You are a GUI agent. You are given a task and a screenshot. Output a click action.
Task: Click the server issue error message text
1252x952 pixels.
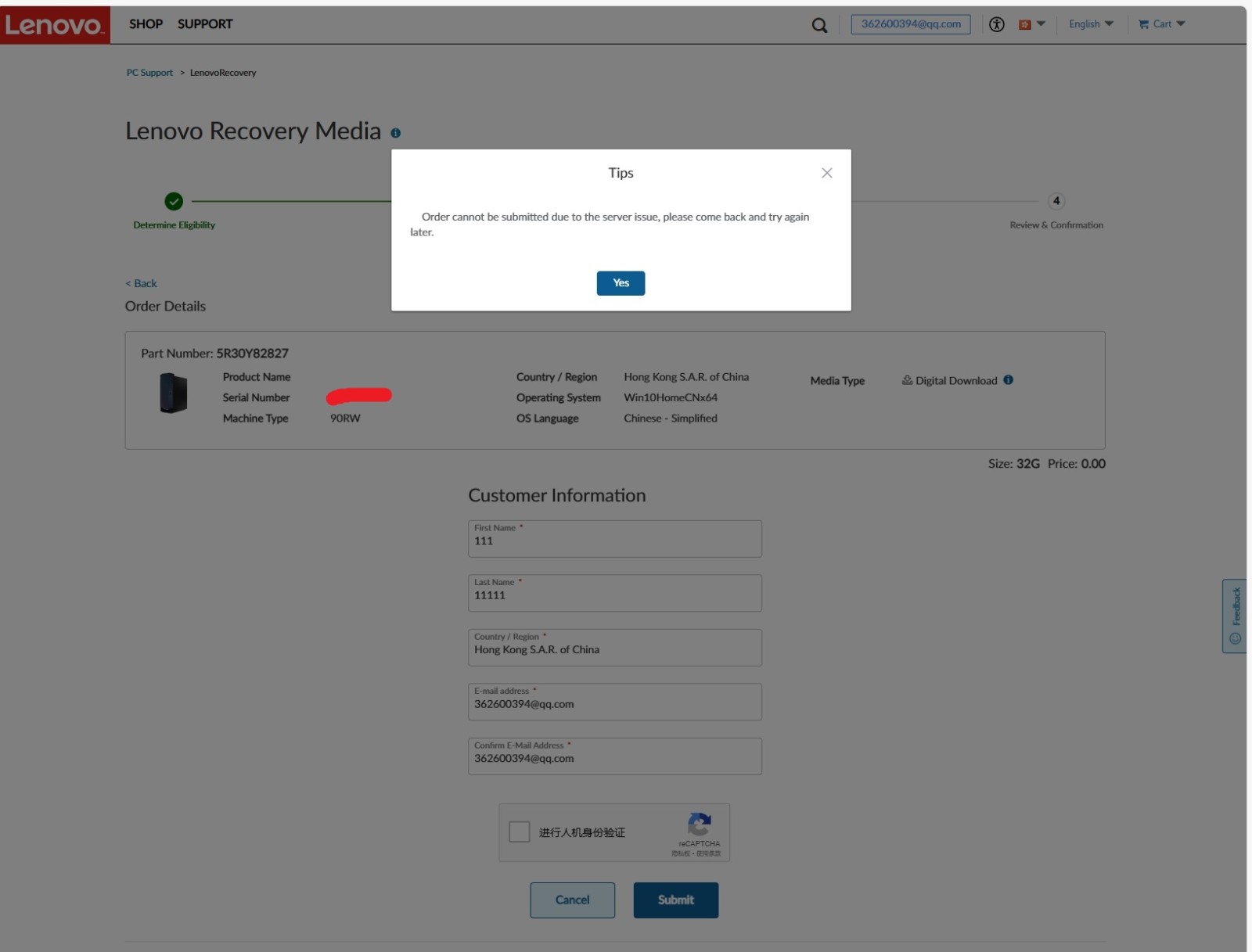(610, 225)
